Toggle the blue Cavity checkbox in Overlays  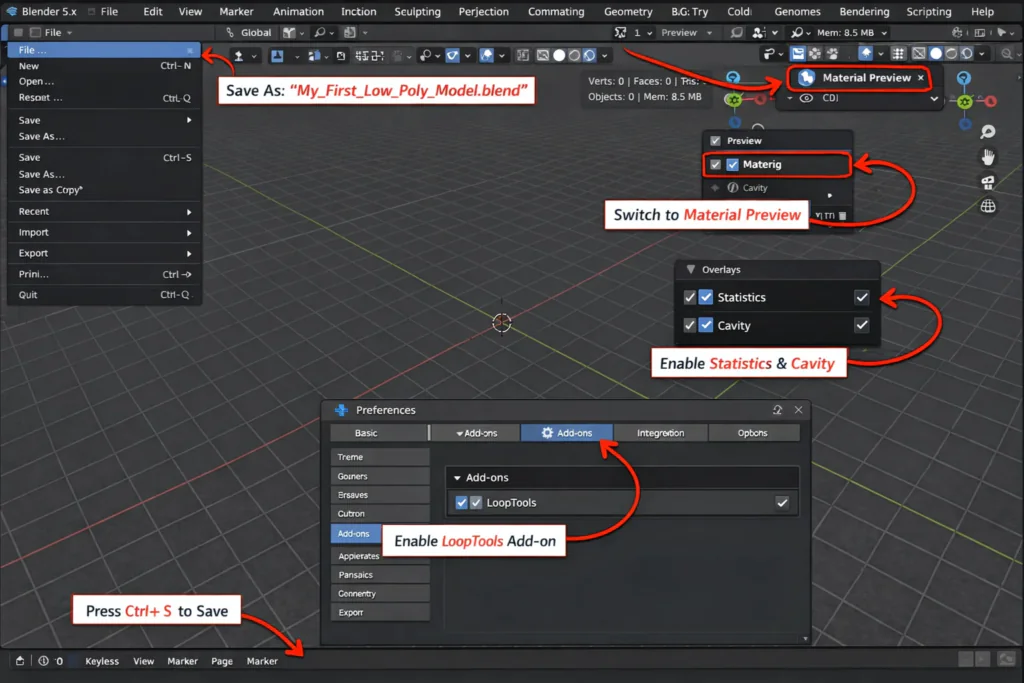point(706,325)
